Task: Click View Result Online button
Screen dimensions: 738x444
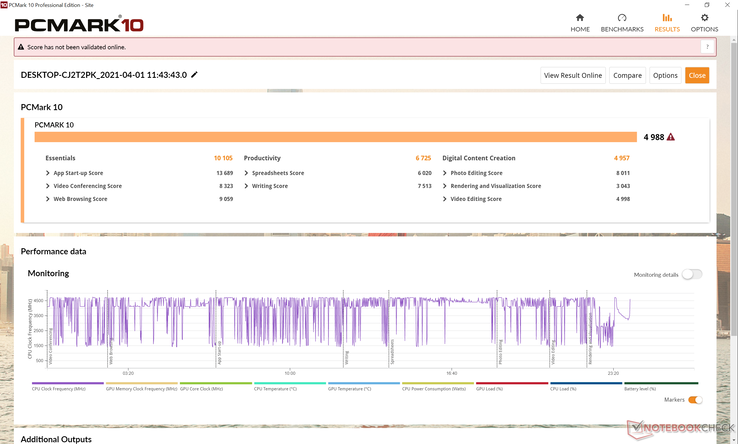Action: [573, 75]
